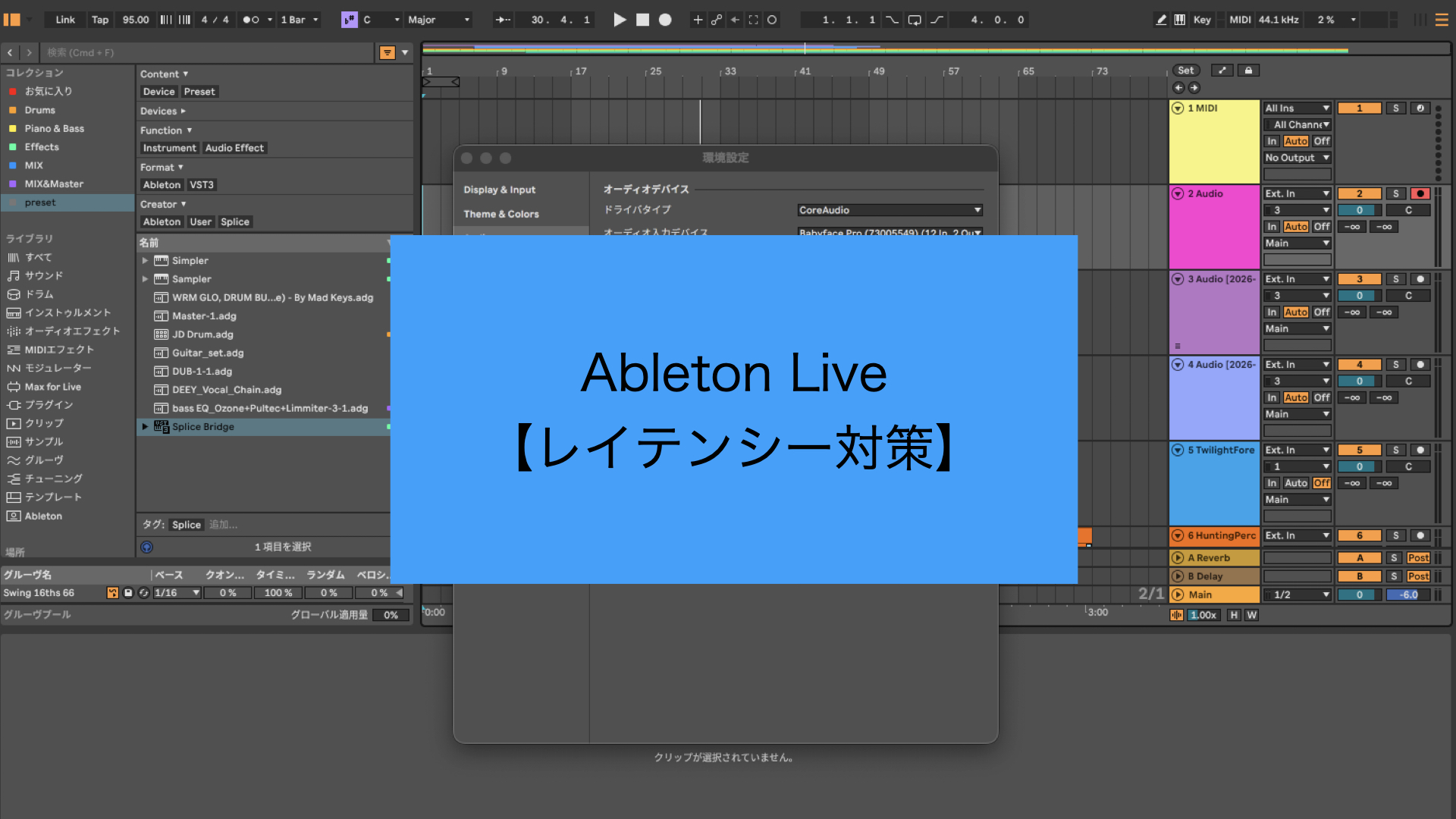Viewport: 1456px width, 819px height.
Task: Switch track 5 TwilightFore monitoring to In
Action: pyautogui.click(x=1272, y=482)
